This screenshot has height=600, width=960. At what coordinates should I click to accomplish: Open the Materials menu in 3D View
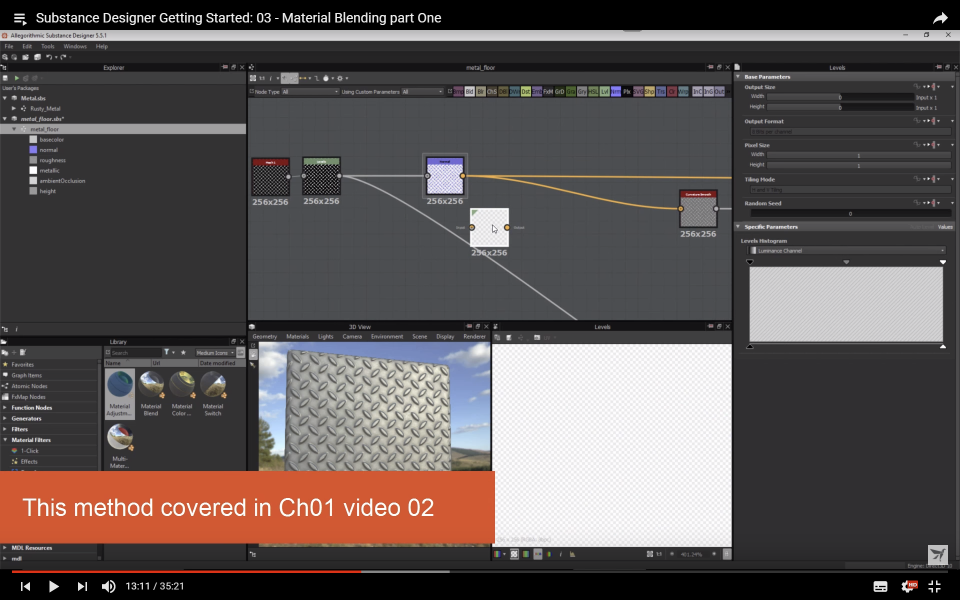[297, 337]
